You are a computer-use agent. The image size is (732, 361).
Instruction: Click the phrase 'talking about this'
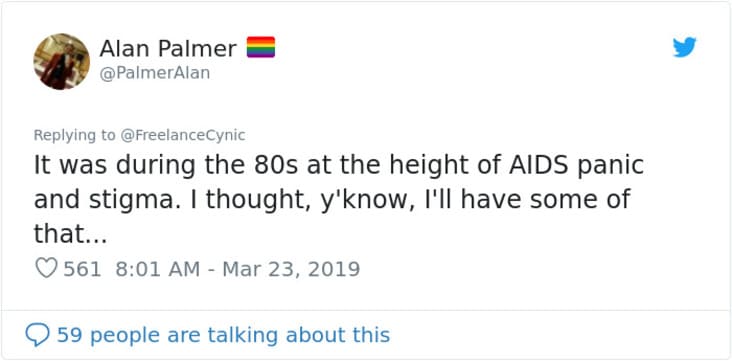299,335
